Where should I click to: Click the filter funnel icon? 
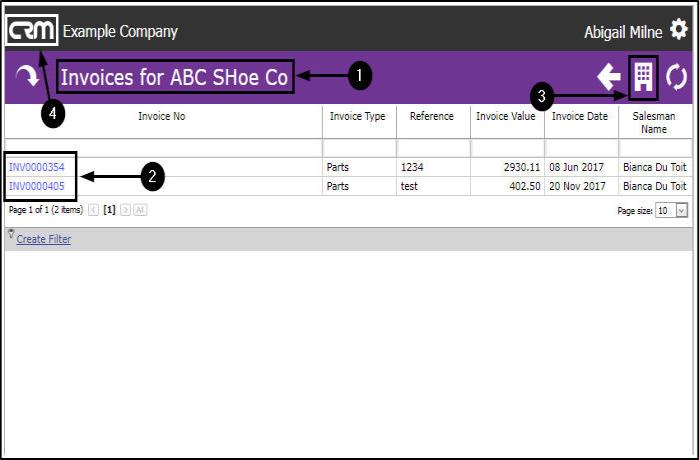click(x=11, y=235)
